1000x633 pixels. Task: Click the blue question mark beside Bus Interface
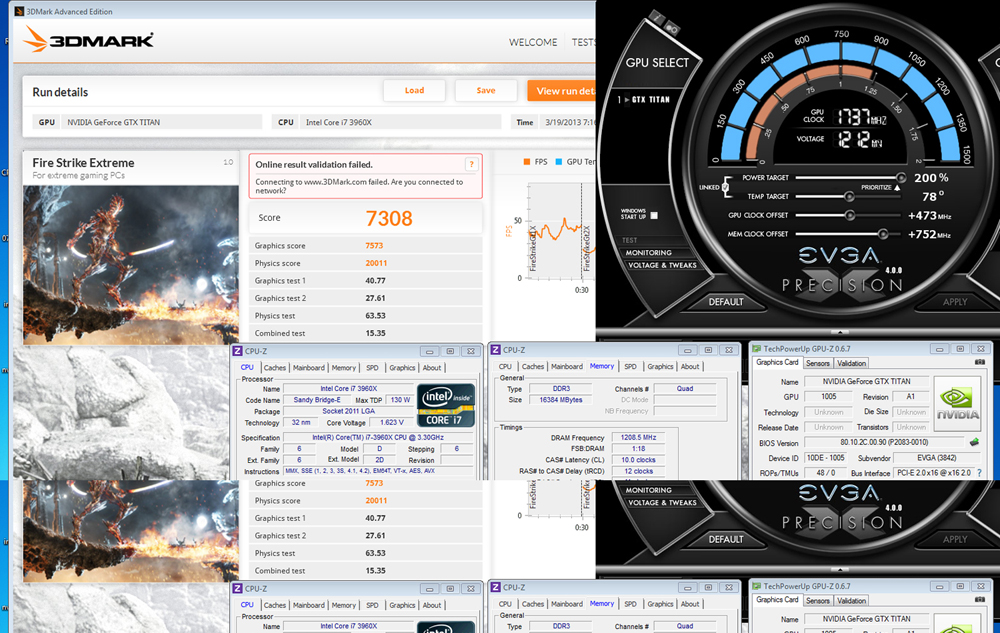[x=980, y=473]
